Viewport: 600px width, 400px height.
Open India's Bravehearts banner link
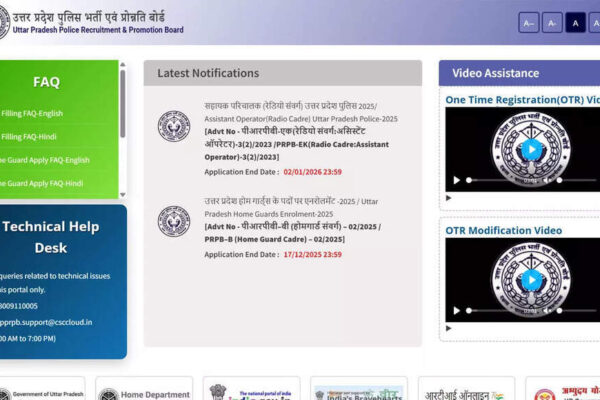click(359, 389)
